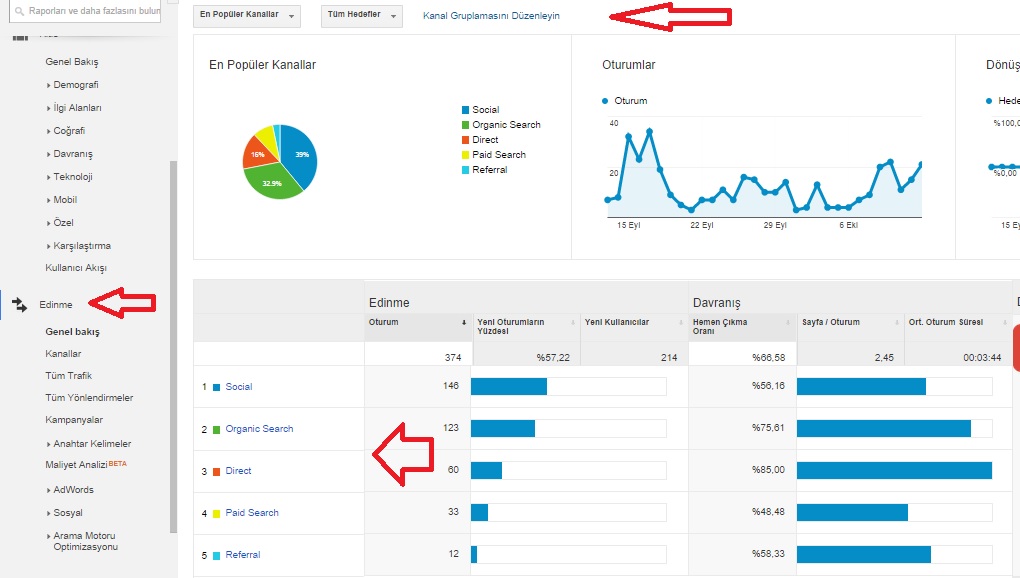Click the Referral channel link

pos(242,555)
